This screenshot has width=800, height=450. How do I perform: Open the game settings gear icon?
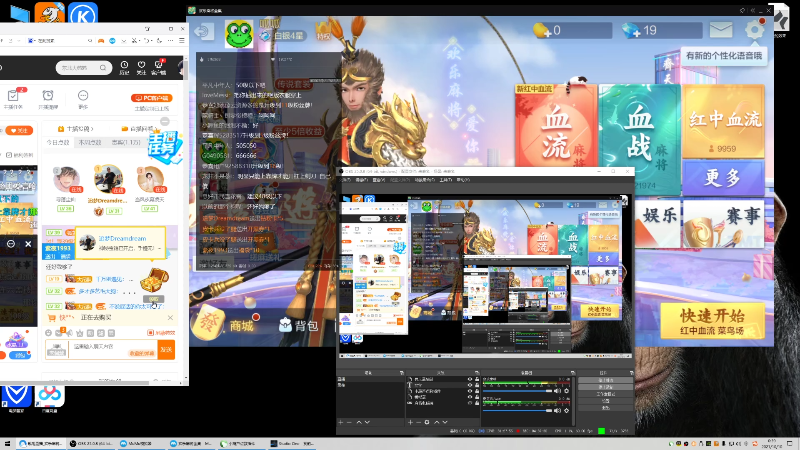(755, 30)
